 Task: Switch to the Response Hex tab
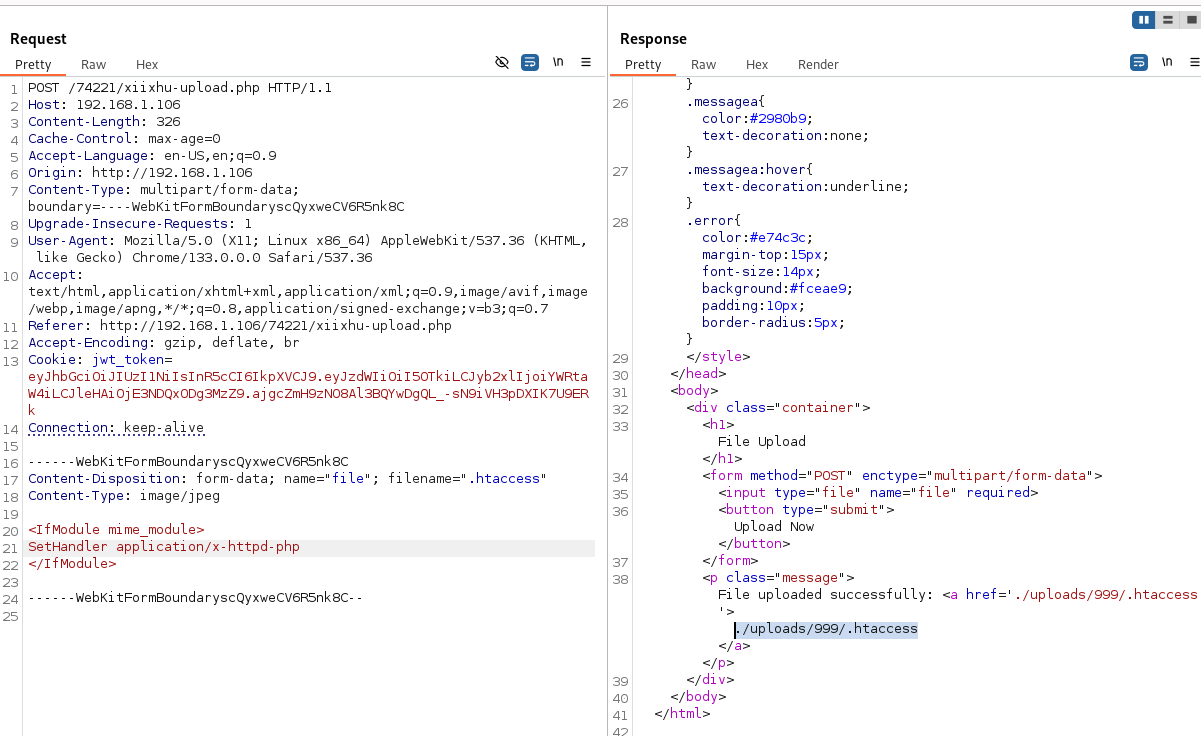coord(757,64)
